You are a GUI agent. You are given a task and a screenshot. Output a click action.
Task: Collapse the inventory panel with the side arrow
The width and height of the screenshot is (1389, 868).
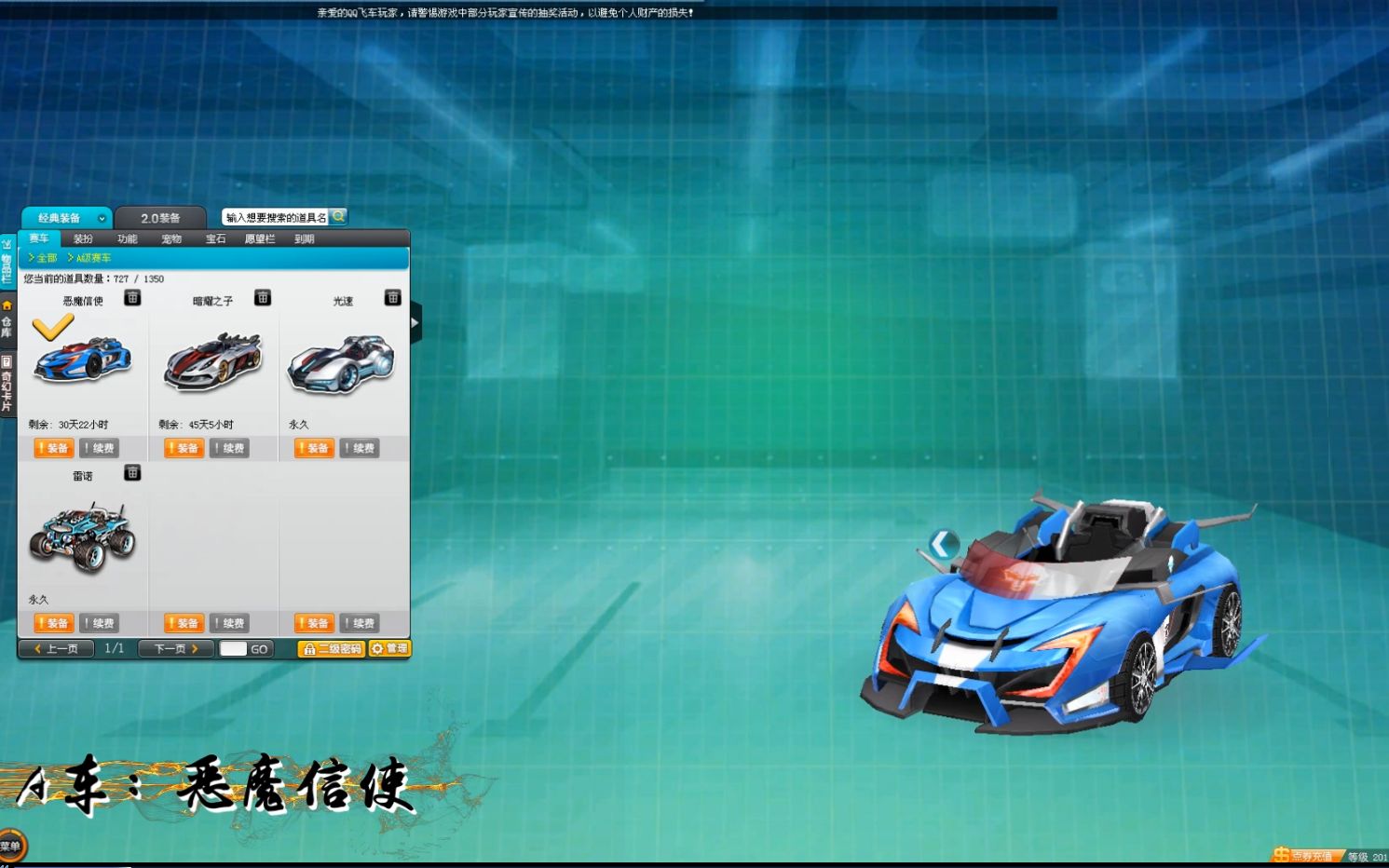[415, 322]
